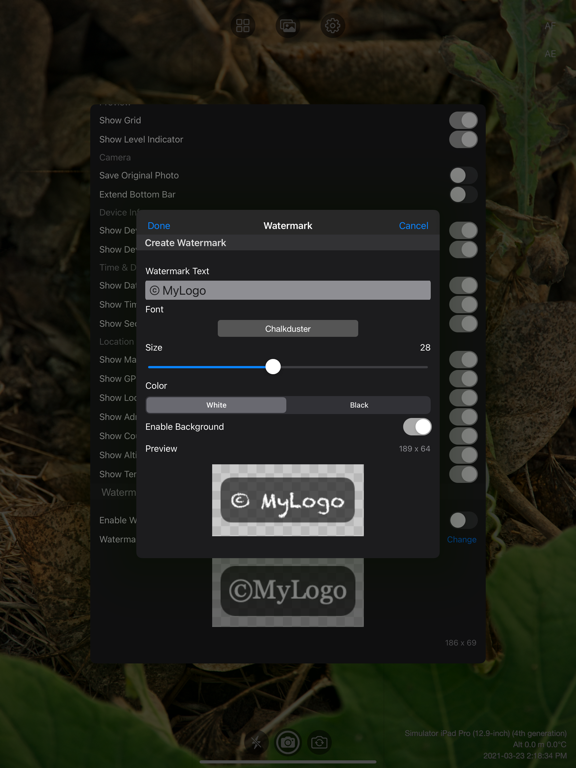
Task: Cancel the Watermark dialog
Action: coord(413,226)
